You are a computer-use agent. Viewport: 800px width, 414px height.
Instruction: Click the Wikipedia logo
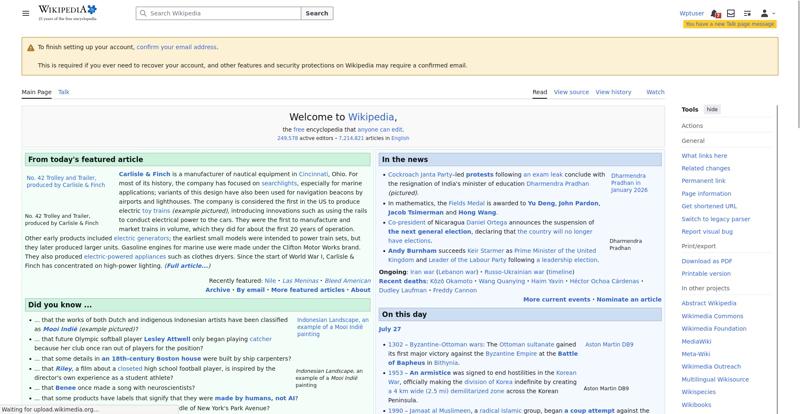tap(67, 13)
